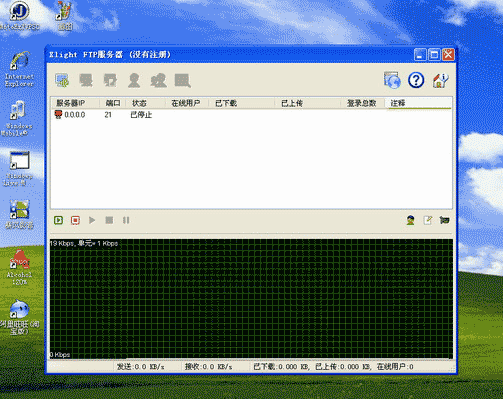
Task: Sort by the 状态 column header
Action: point(145,103)
